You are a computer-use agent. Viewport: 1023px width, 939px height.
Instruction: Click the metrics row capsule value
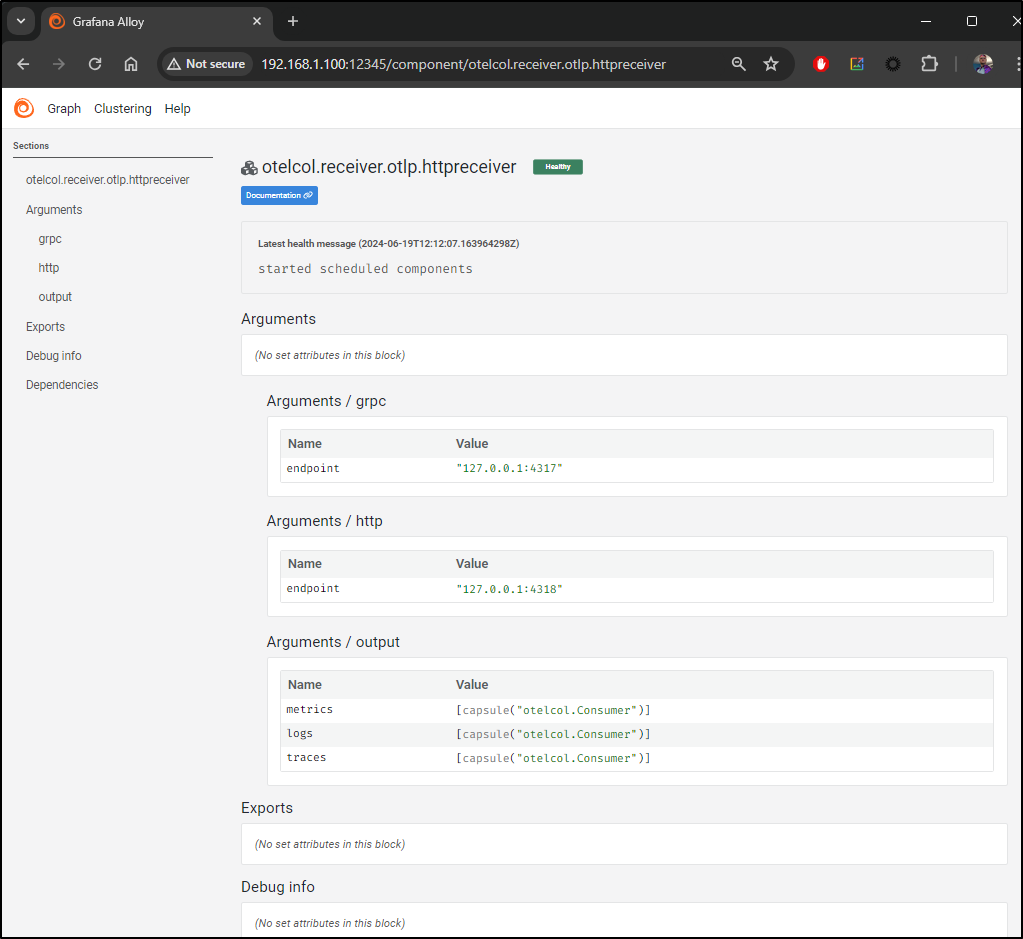553,710
